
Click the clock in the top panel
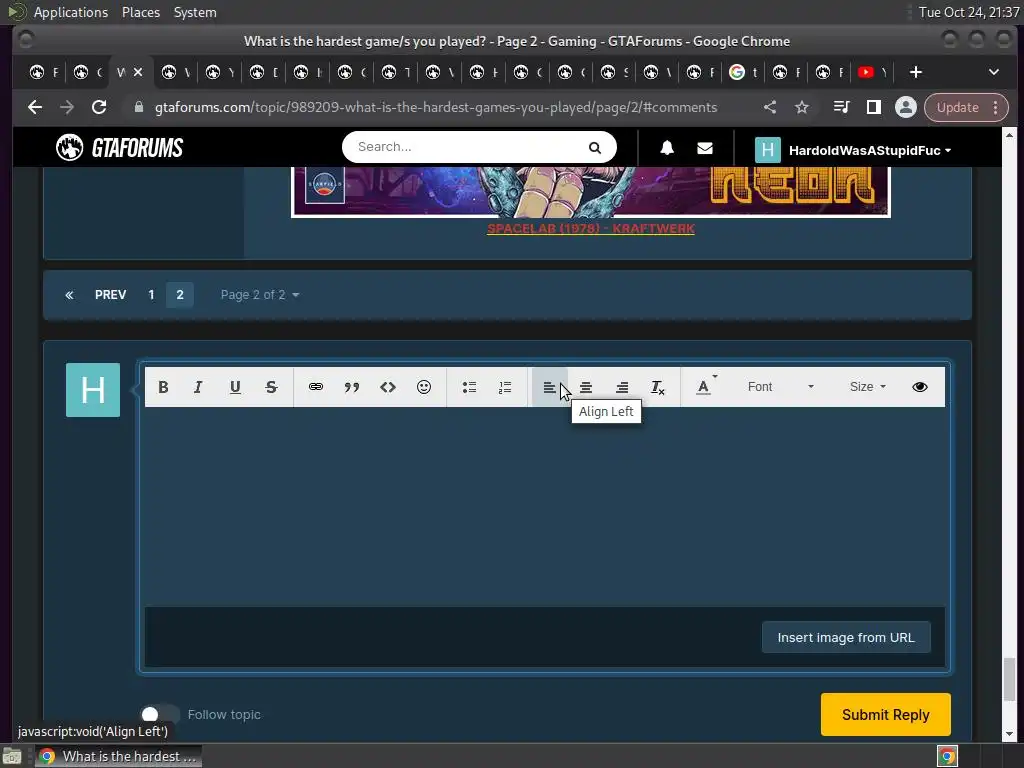point(969,12)
